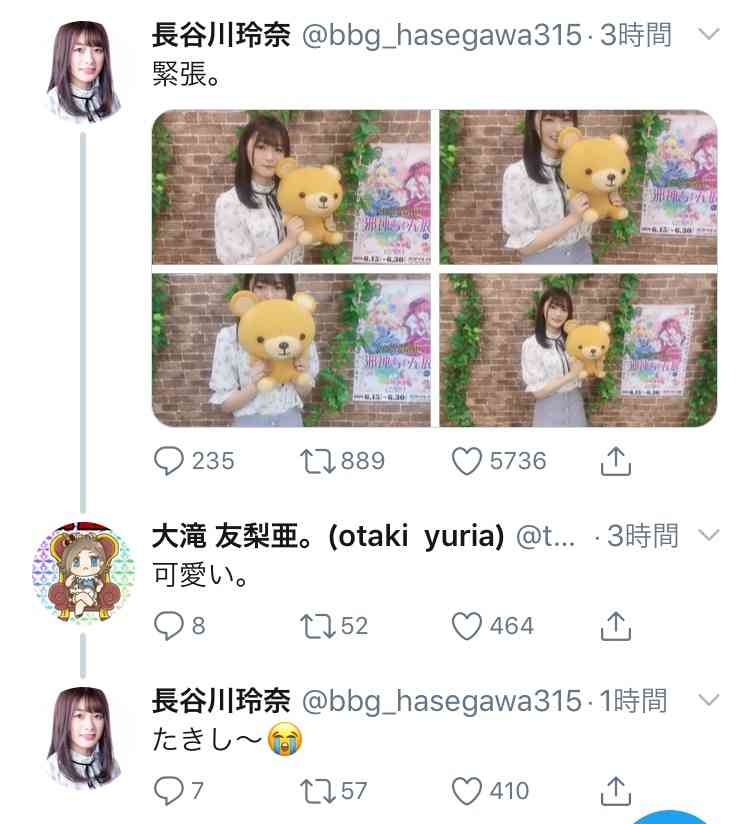Screen dimensions: 747x824
Task: Share the 可愛い。 tweet
Action: pos(616,626)
